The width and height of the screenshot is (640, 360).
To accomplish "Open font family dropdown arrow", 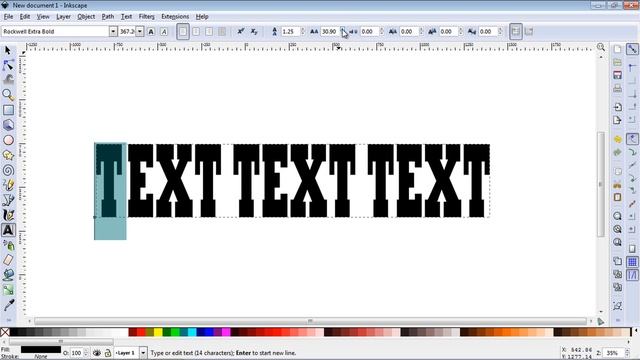I will tap(113, 31).
